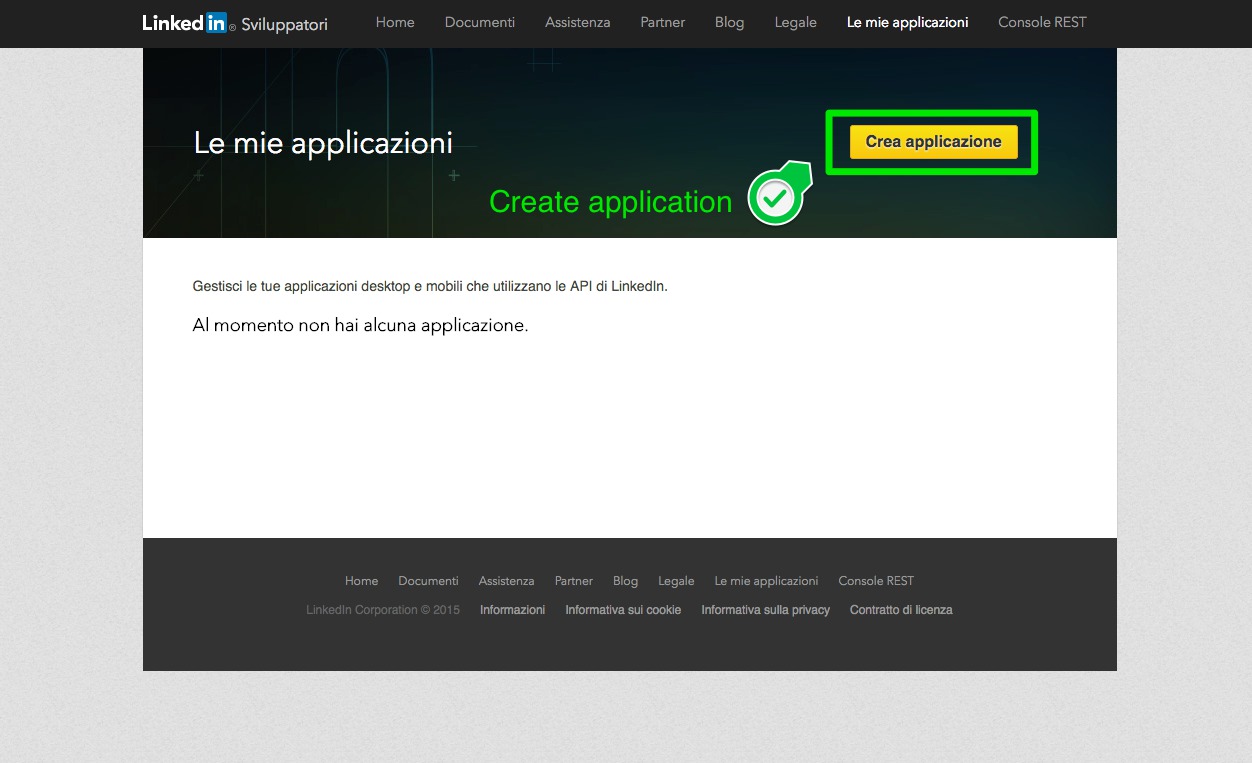Follow the footer Assistenza link
Screen dimensions: 1252x763
point(506,581)
